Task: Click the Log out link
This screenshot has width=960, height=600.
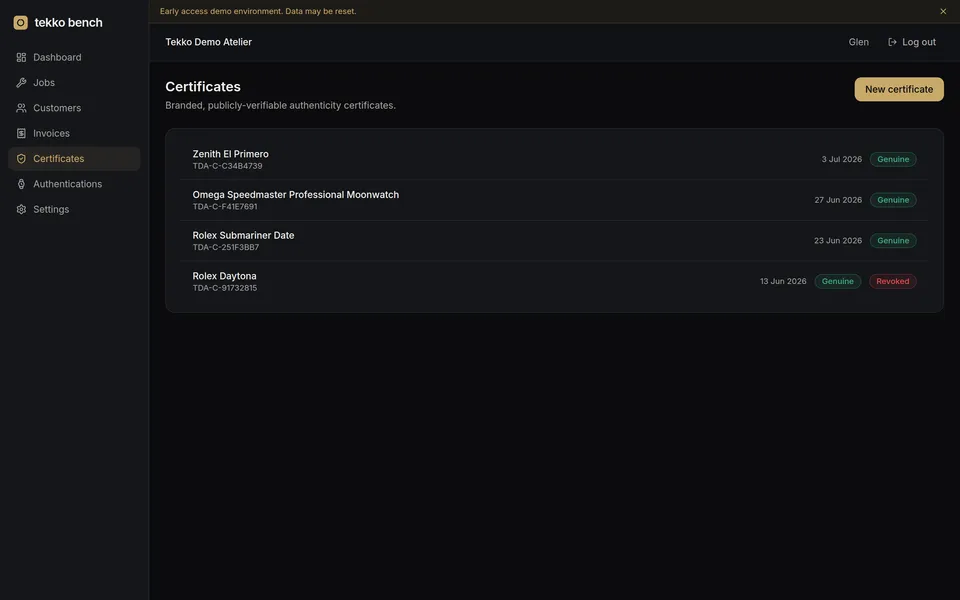Action: [x=912, y=42]
